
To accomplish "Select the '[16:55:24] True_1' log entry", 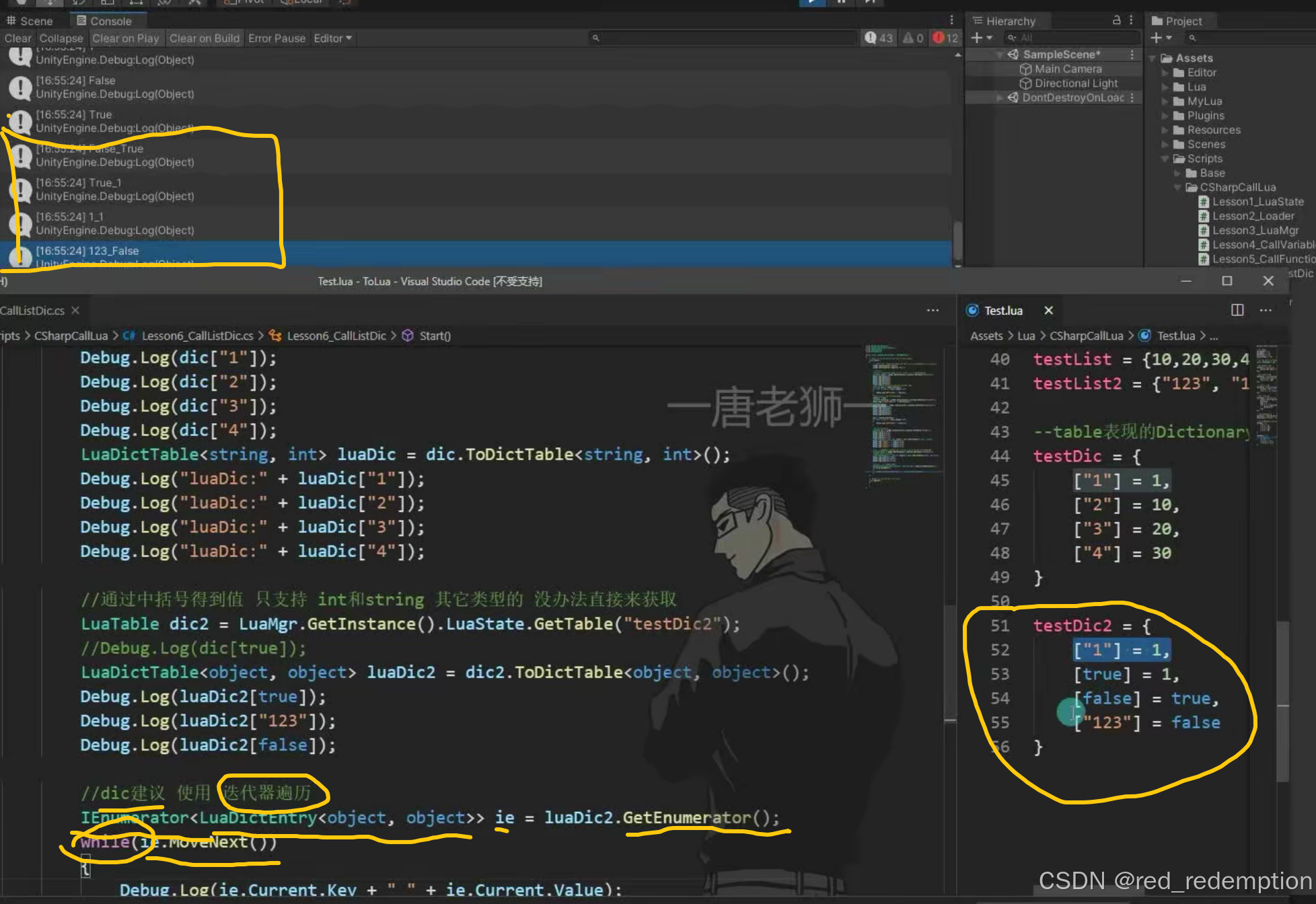I will [476, 190].
